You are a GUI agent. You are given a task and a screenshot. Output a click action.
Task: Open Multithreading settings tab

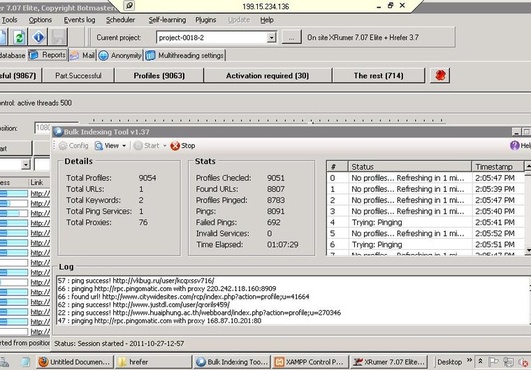click(x=185, y=56)
